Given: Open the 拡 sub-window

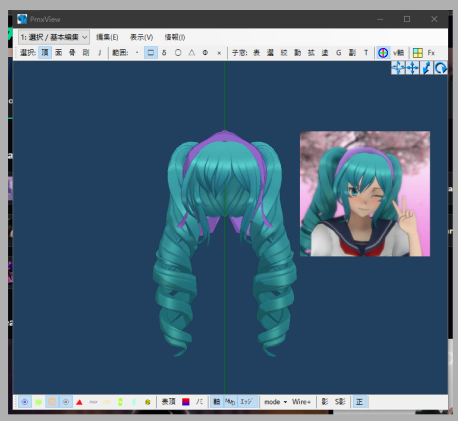Looking at the screenshot, I should coord(311,53).
